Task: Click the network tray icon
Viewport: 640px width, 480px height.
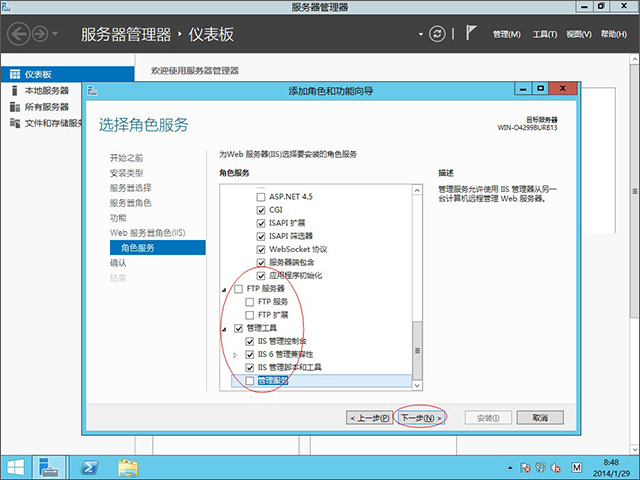Action: click(540, 468)
